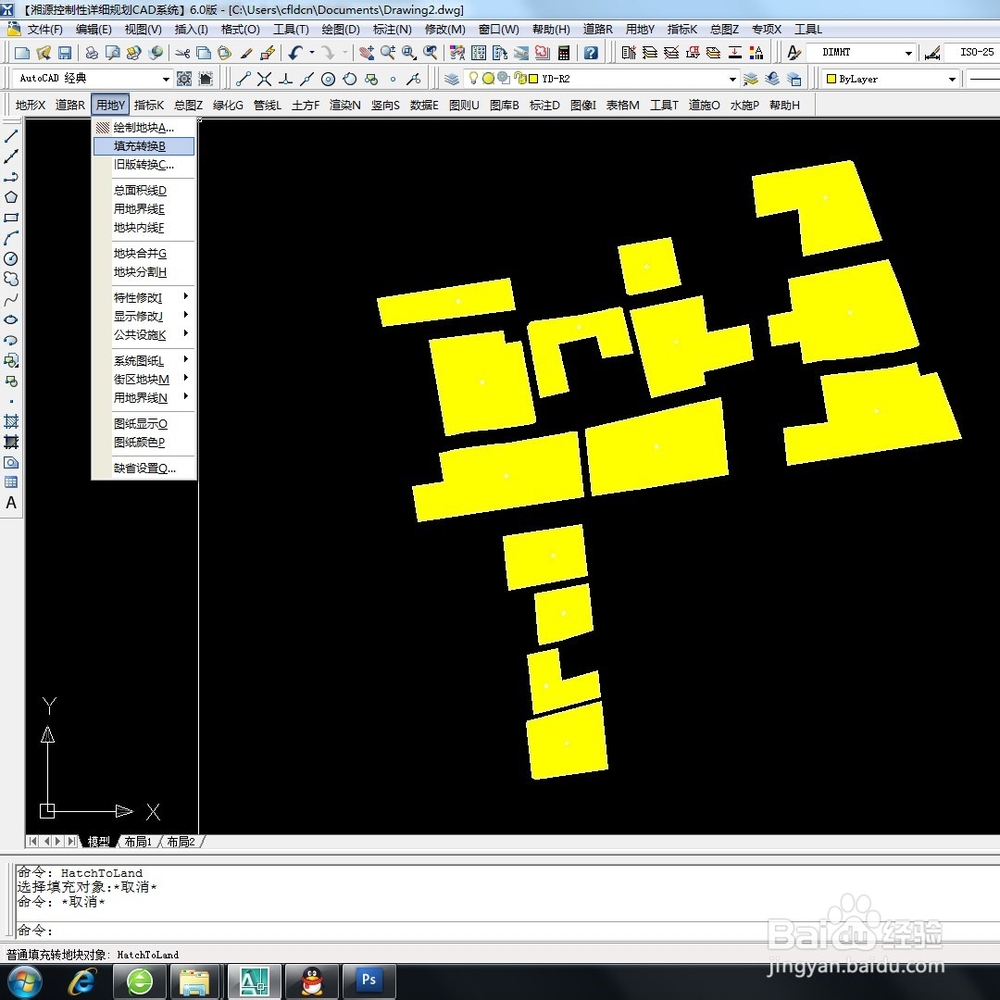Open the ByLayer color dropdown
Viewport: 1000px width, 1000px height.
click(x=952, y=79)
